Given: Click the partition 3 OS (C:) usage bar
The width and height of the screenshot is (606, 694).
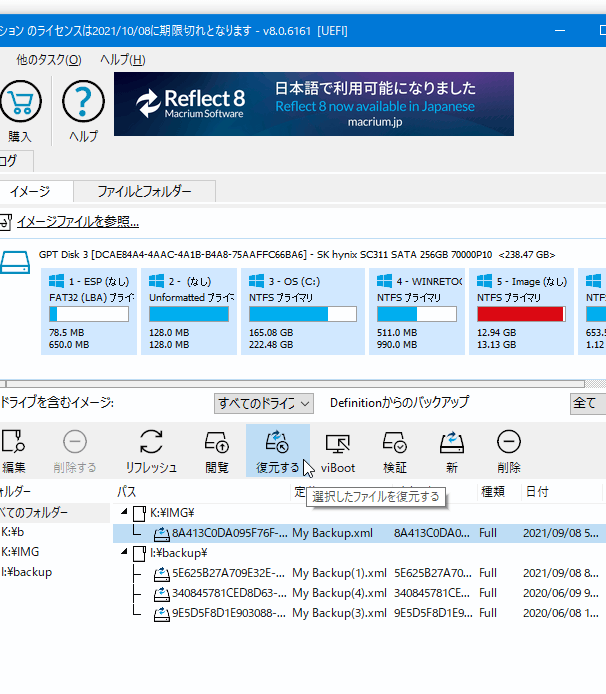Looking at the screenshot, I should click(303, 314).
